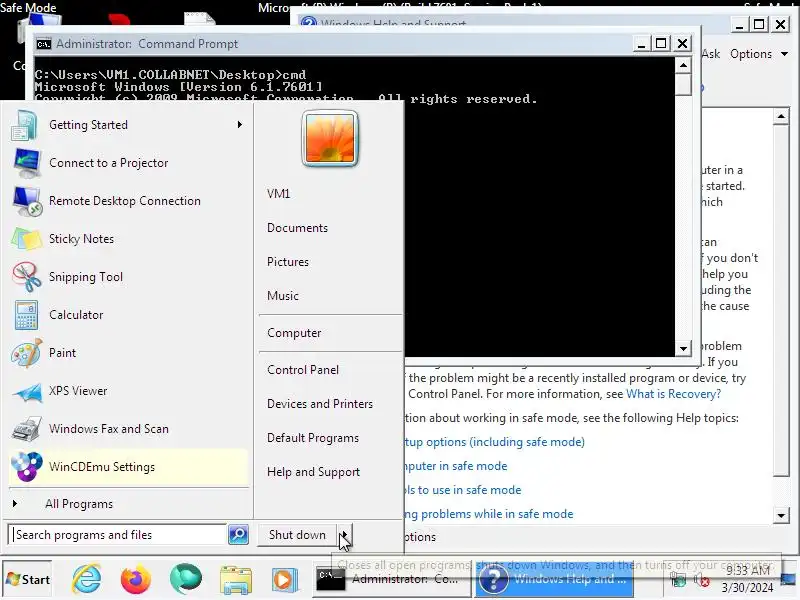Open Documents from Start menu
The image size is (800, 600).
297,228
